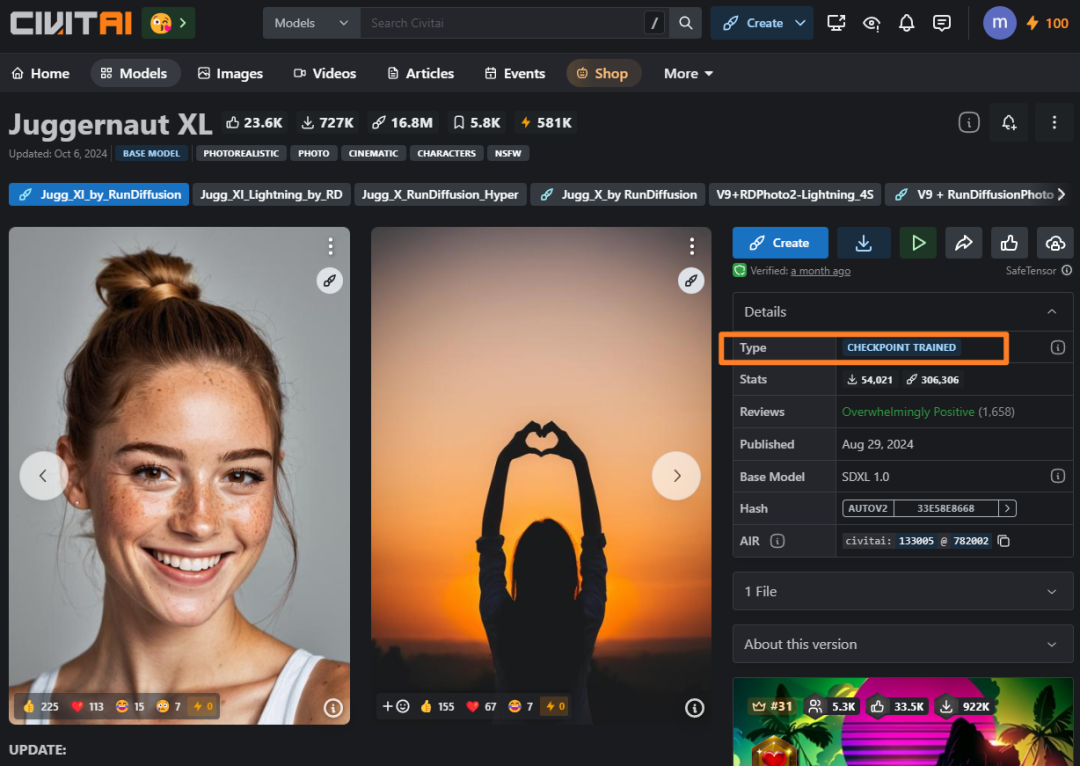Click the thumbs-up like button

click(1009, 242)
